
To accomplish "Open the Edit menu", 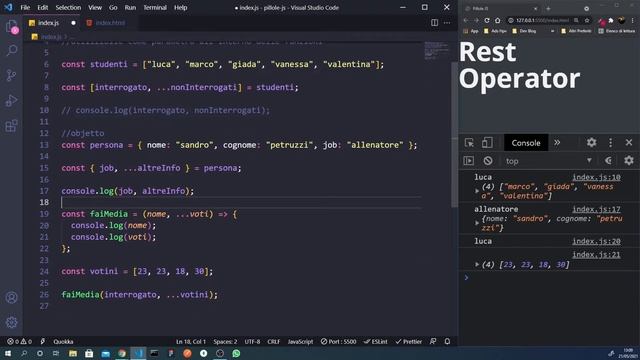I will tap(42, 7).
